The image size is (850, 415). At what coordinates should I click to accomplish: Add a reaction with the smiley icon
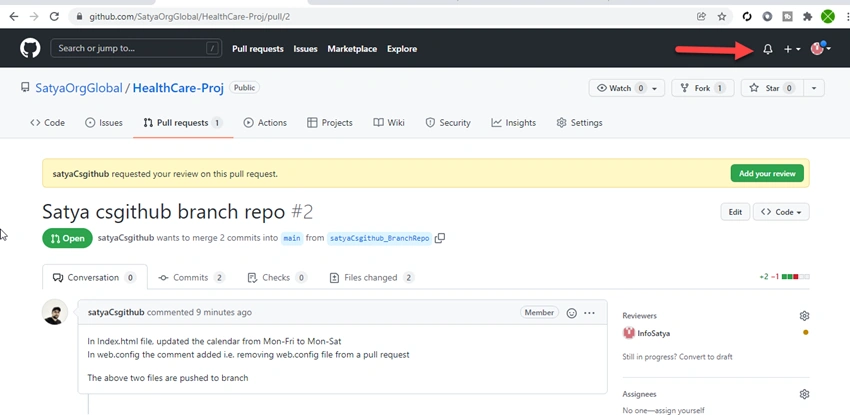coord(571,313)
